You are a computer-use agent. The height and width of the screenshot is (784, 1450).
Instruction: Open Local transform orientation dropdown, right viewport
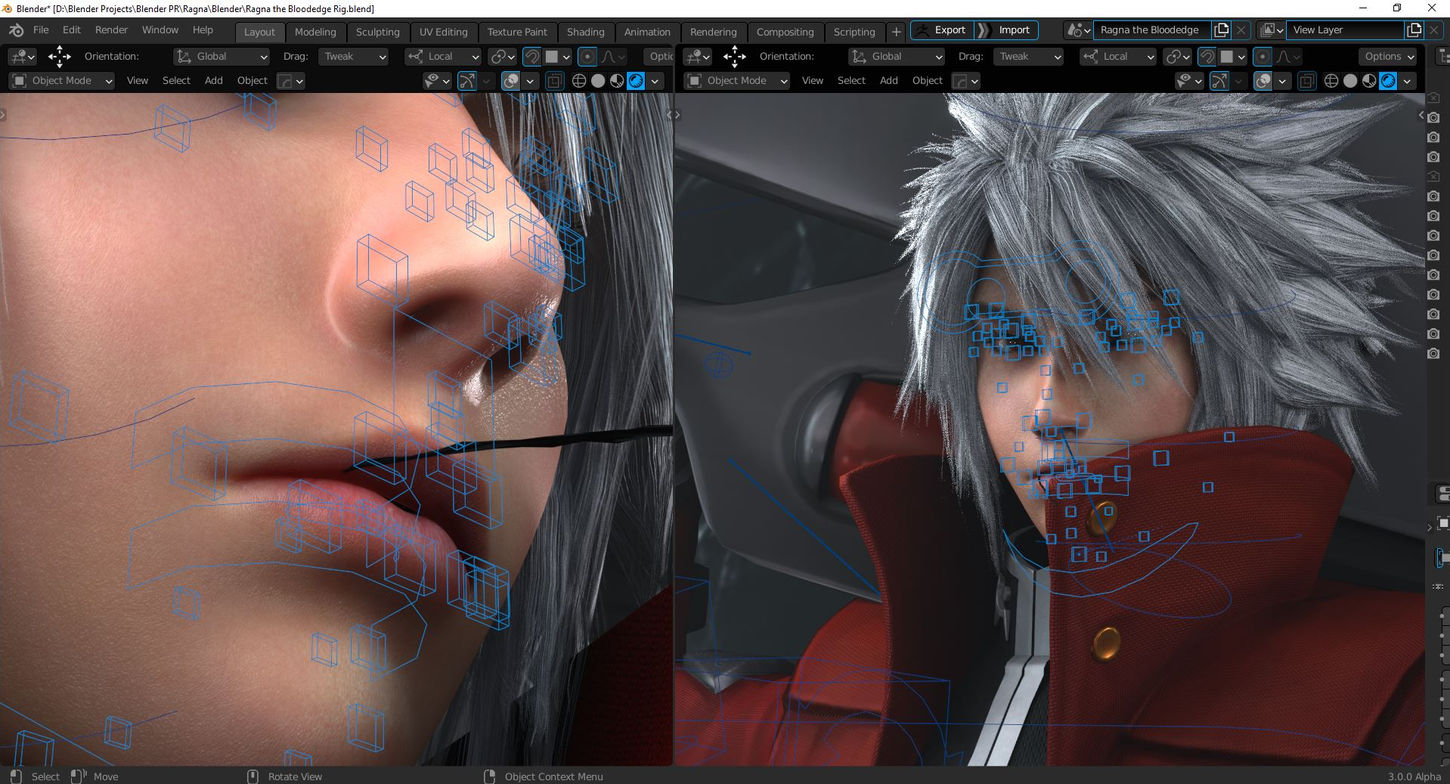click(1118, 56)
